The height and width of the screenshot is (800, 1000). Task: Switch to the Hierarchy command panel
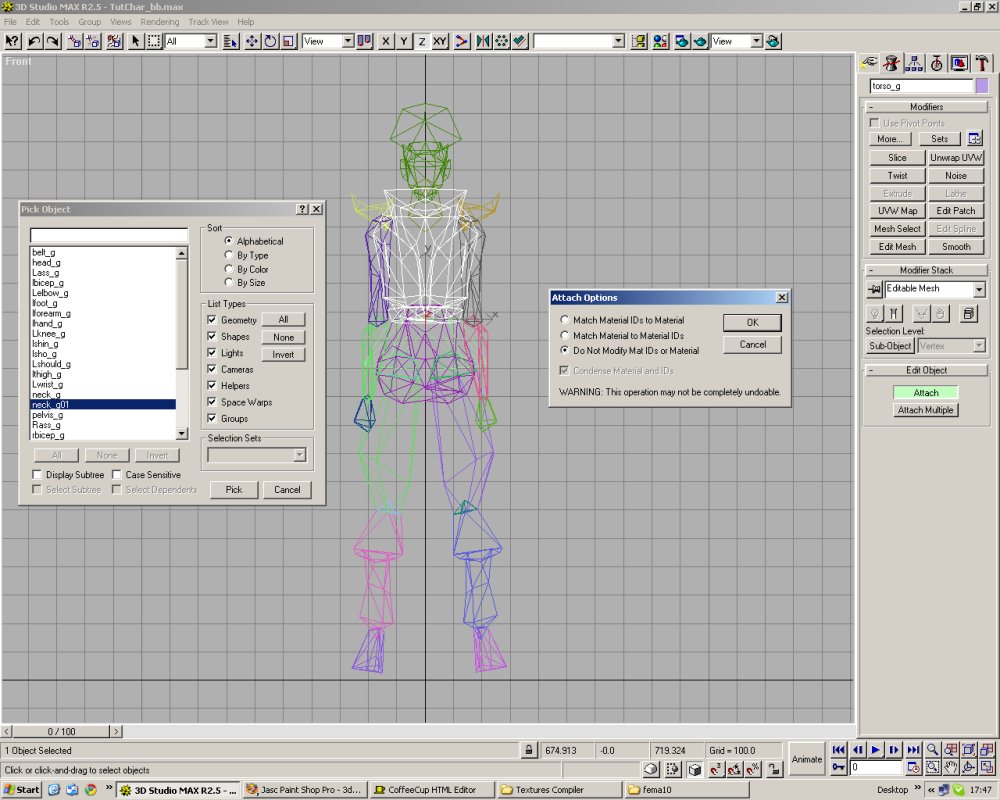(x=914, y=63)
